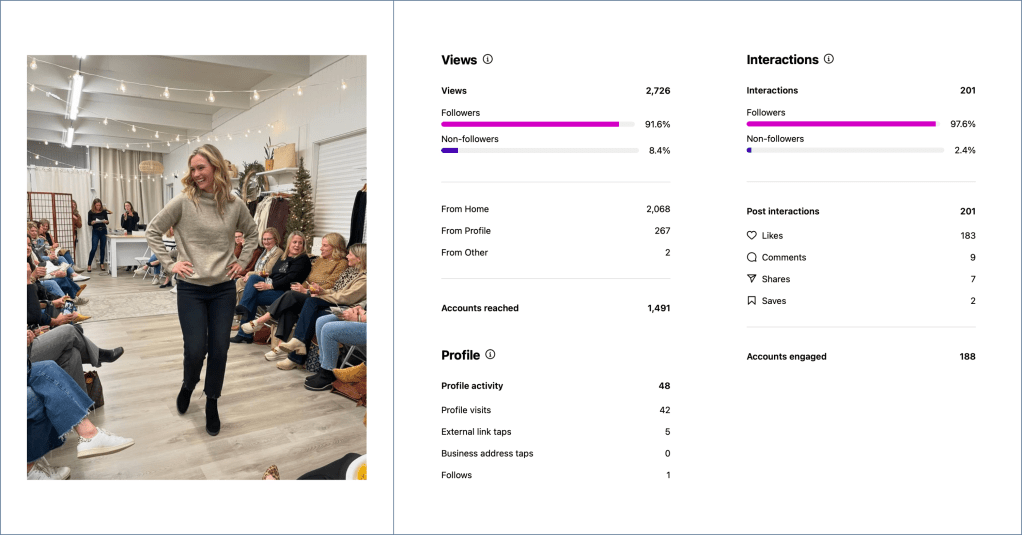
Task: Click the Accounts engaged label
Action: point(786,356)
